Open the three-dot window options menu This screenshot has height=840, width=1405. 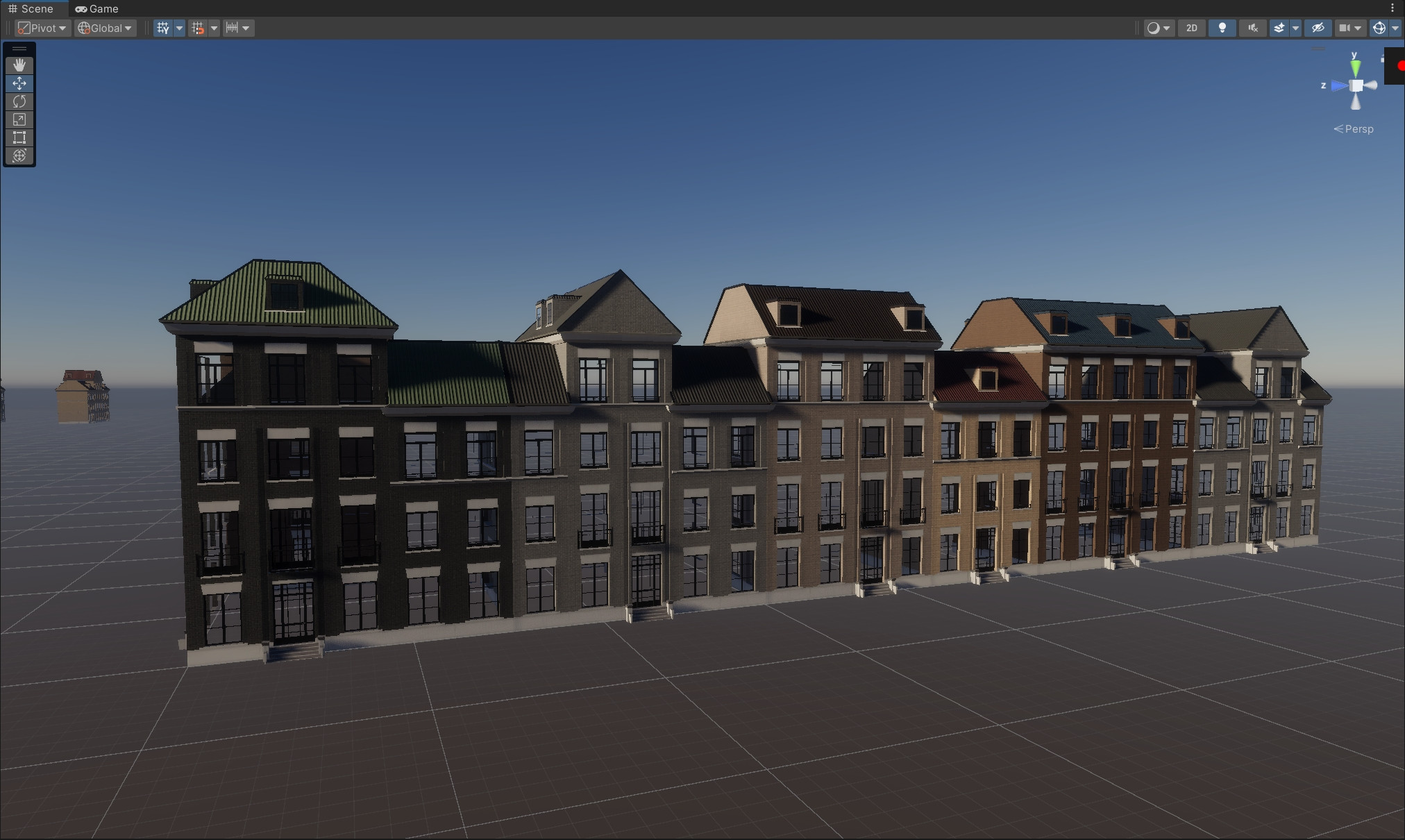coord(1392,8)
